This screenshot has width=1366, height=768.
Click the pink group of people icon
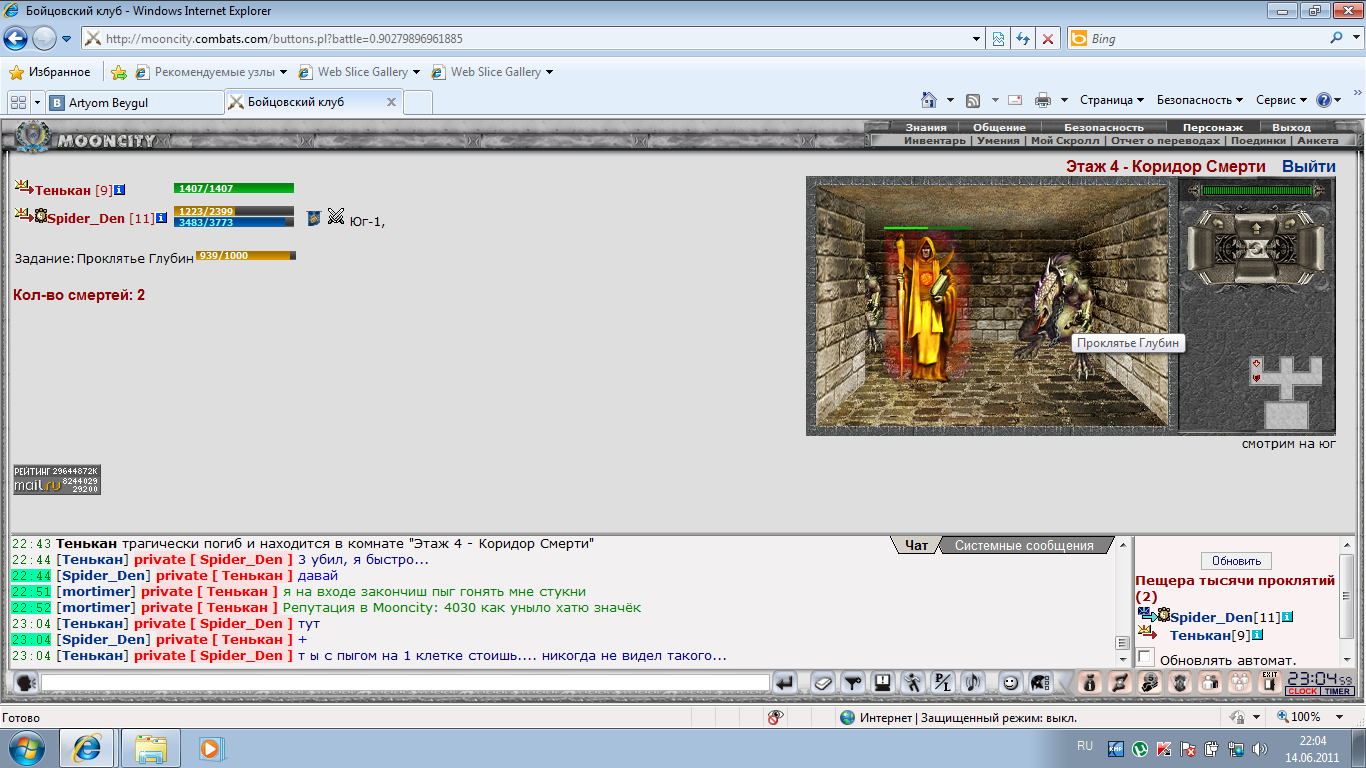(1240, 683)
